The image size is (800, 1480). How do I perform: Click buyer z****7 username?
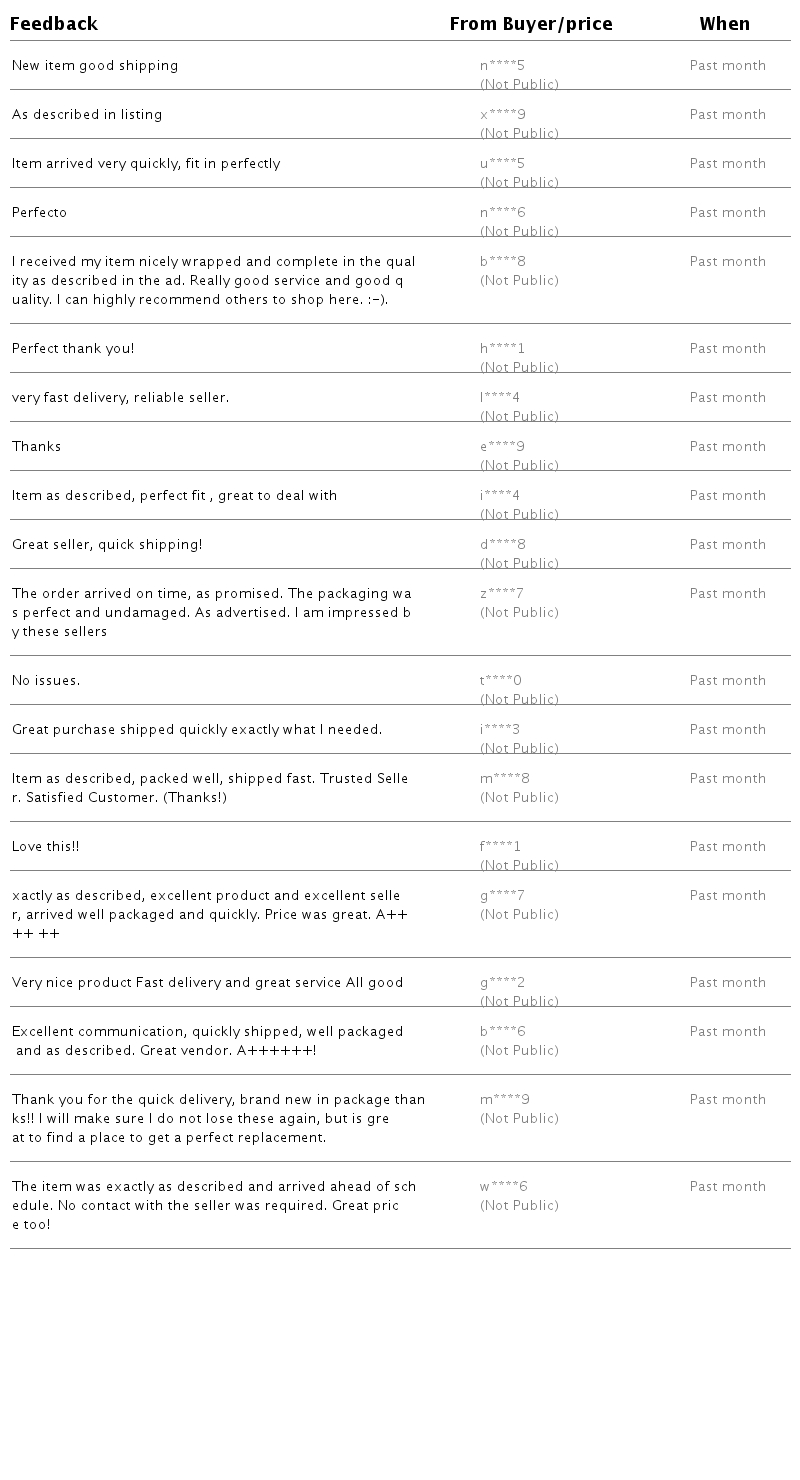tap(501, 594)
